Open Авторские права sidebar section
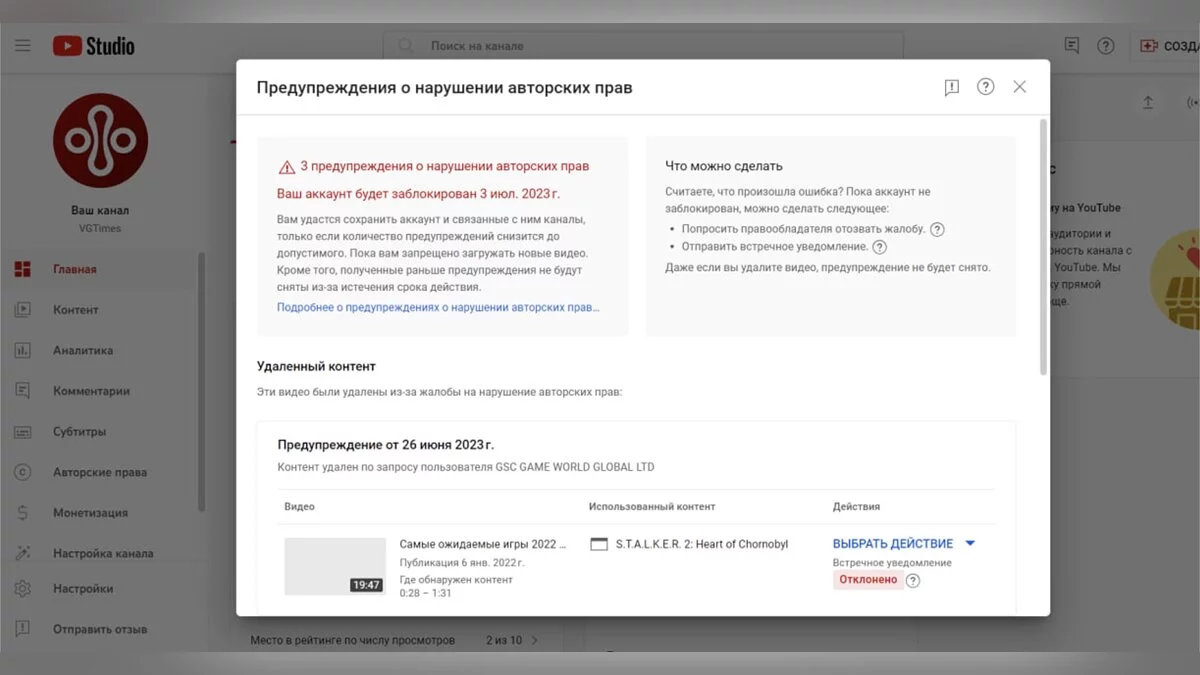 (x=100, y=472)
